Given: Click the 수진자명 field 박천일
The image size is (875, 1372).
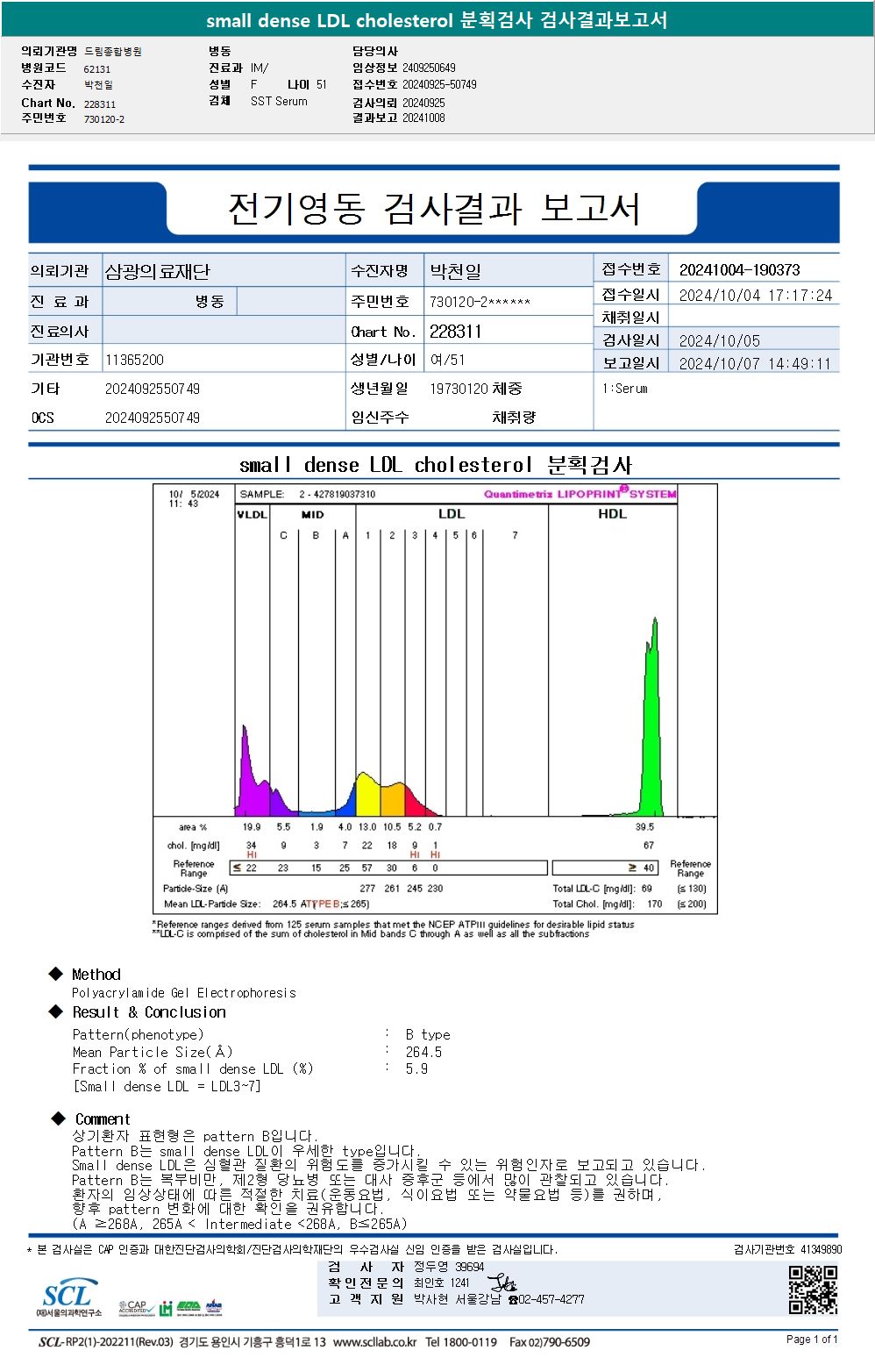Looking at the screenshot, I should (455, 271).
